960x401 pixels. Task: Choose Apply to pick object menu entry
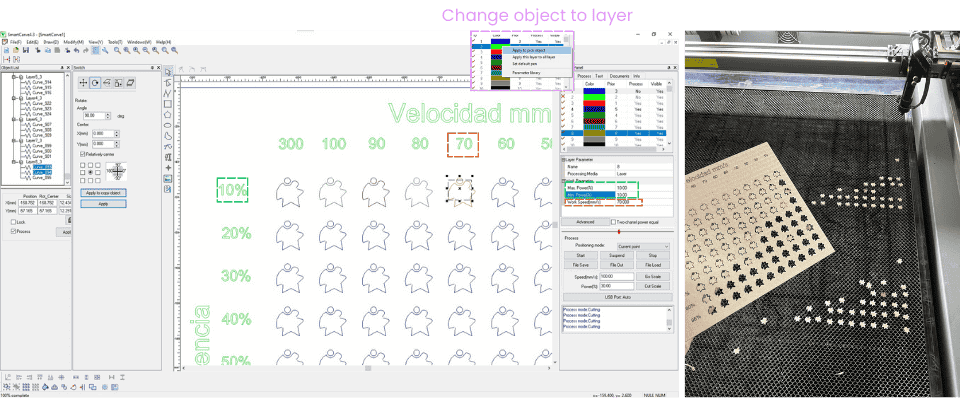coord(529,49)
